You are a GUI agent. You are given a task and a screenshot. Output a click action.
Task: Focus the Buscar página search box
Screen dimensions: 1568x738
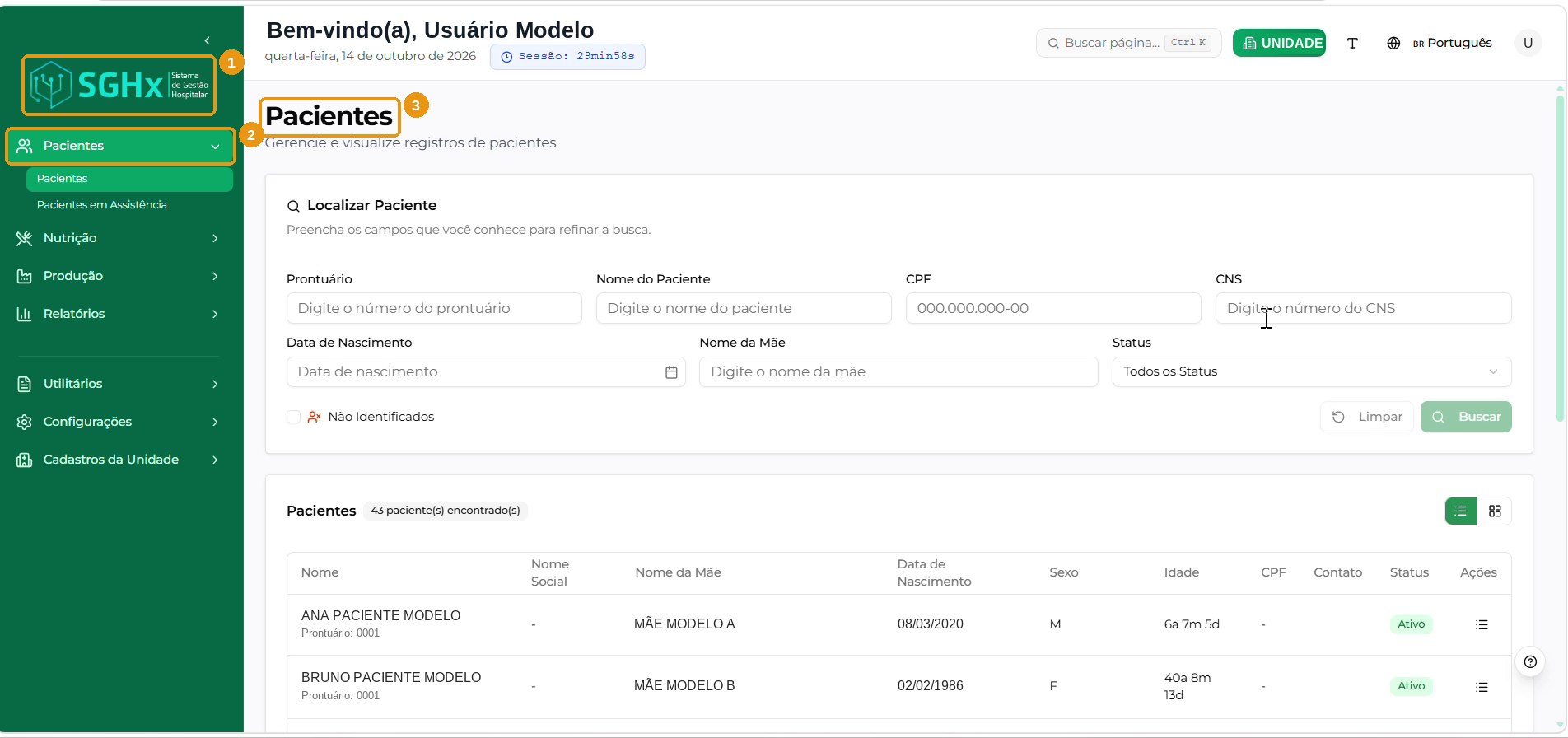click(1128, 43)
